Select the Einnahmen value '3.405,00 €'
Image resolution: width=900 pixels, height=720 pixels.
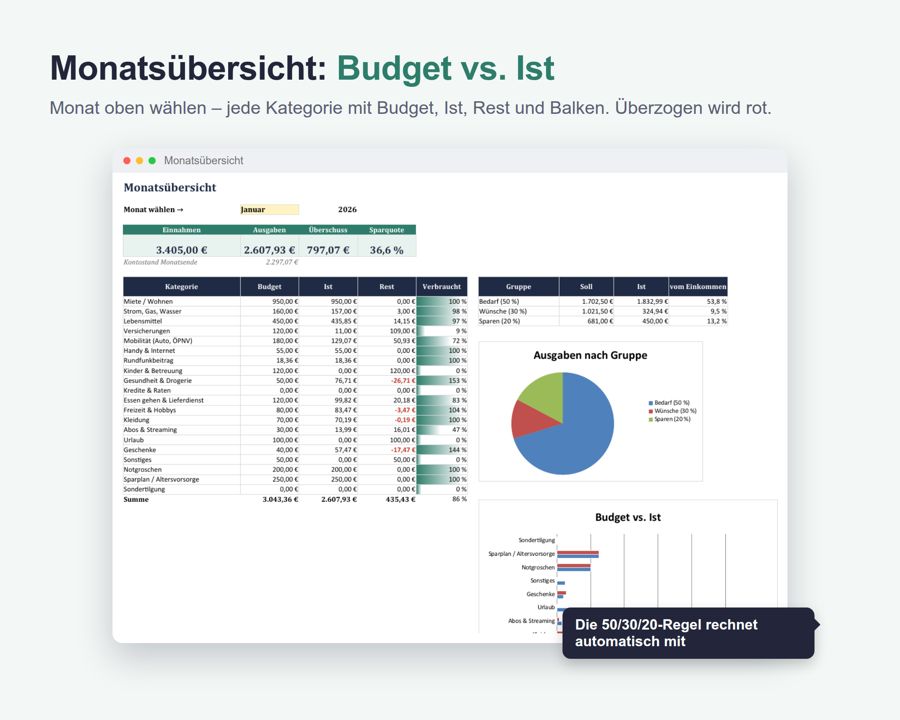(181, 250)
